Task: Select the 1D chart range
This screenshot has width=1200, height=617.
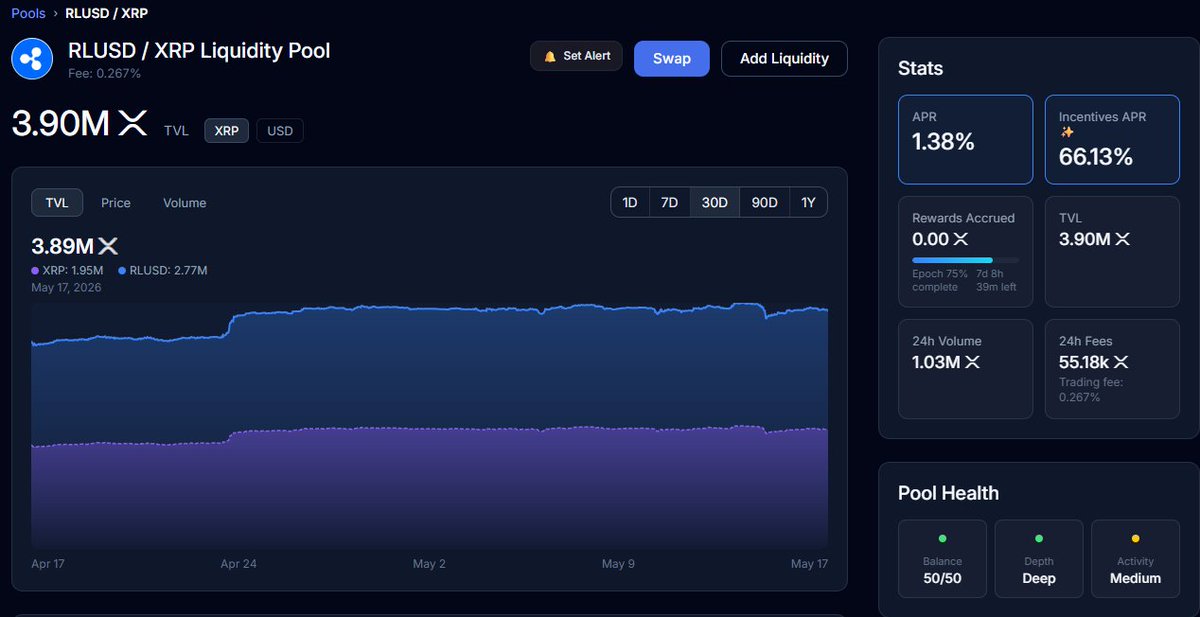Action: pyautogui.click(x=630, y=202)
